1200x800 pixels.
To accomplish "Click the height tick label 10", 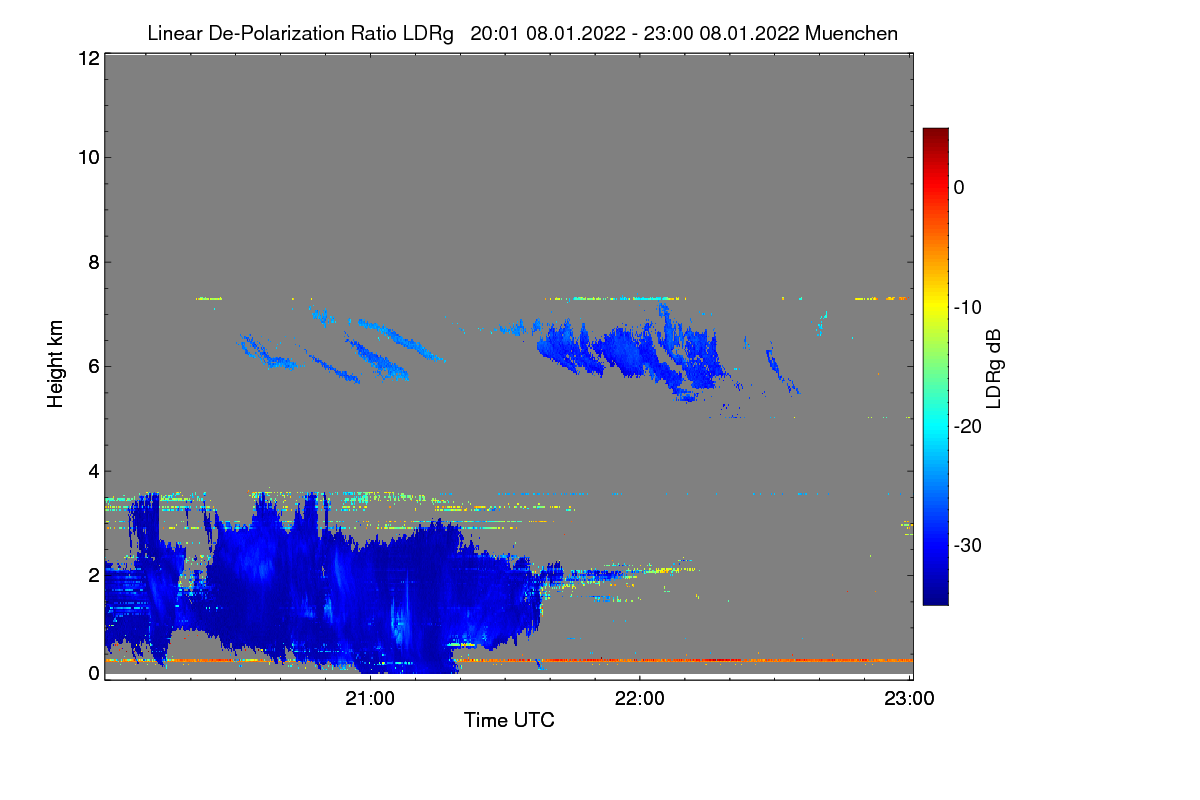I will (87, 157).
